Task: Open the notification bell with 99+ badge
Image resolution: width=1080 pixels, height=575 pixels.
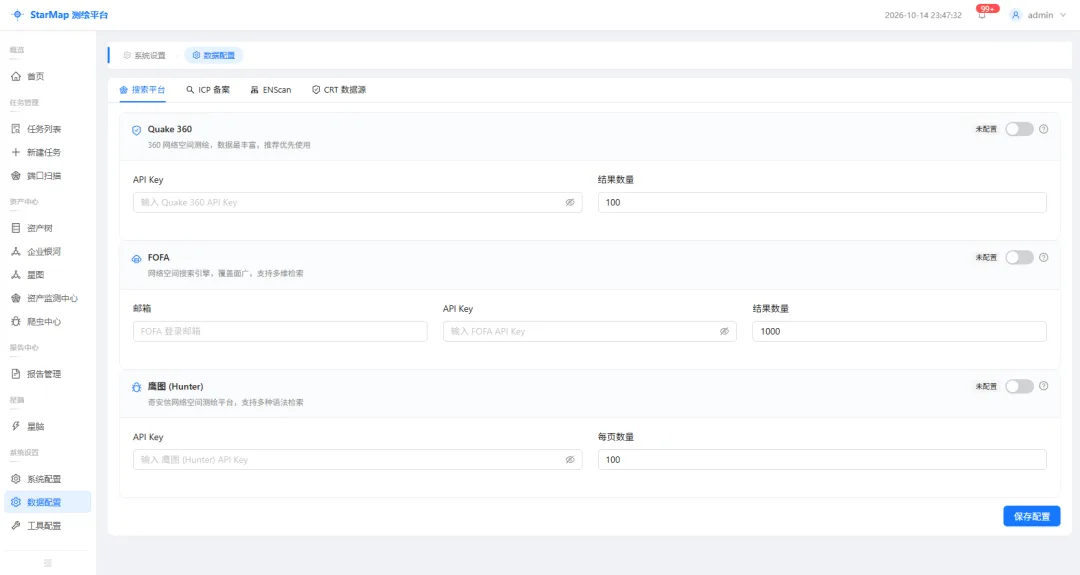Action: (982, 14)
